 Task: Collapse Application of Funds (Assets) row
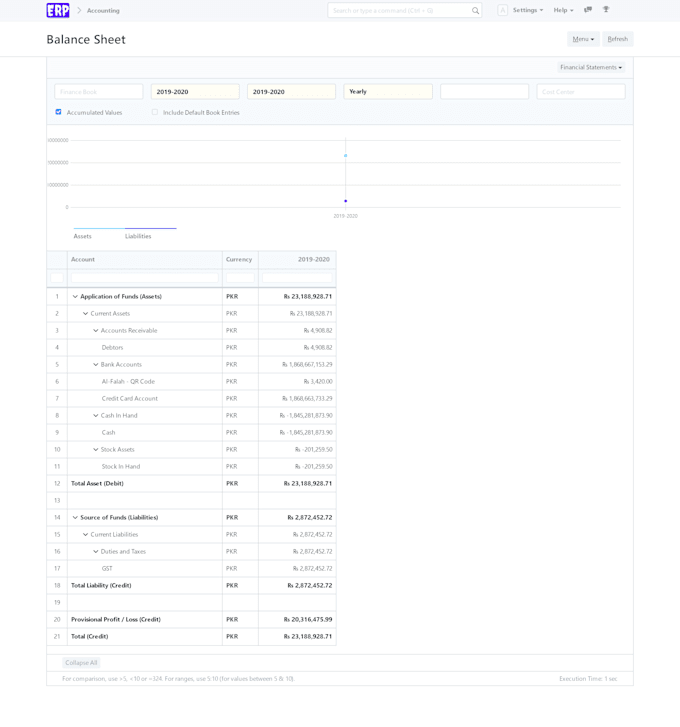click(75, 297)
